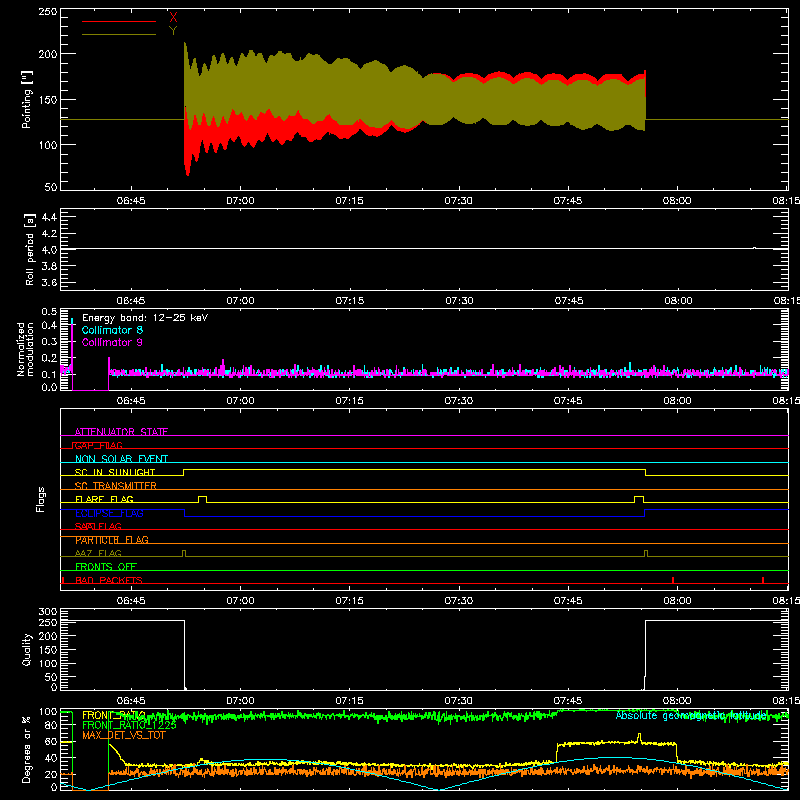
Task: Click the 100 tick on Pointing axis
Action: click(x=48, y=145)
